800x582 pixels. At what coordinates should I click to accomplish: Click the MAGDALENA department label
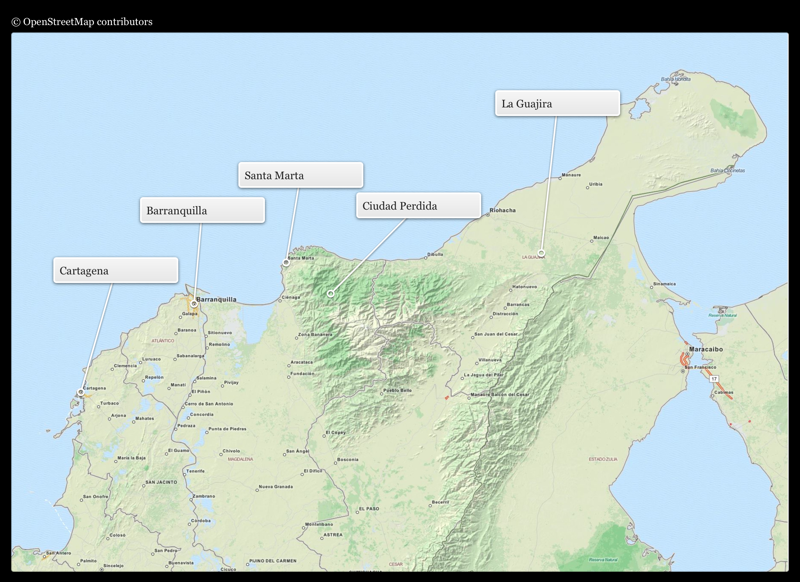pyautogui.click(x=240, y=459)
